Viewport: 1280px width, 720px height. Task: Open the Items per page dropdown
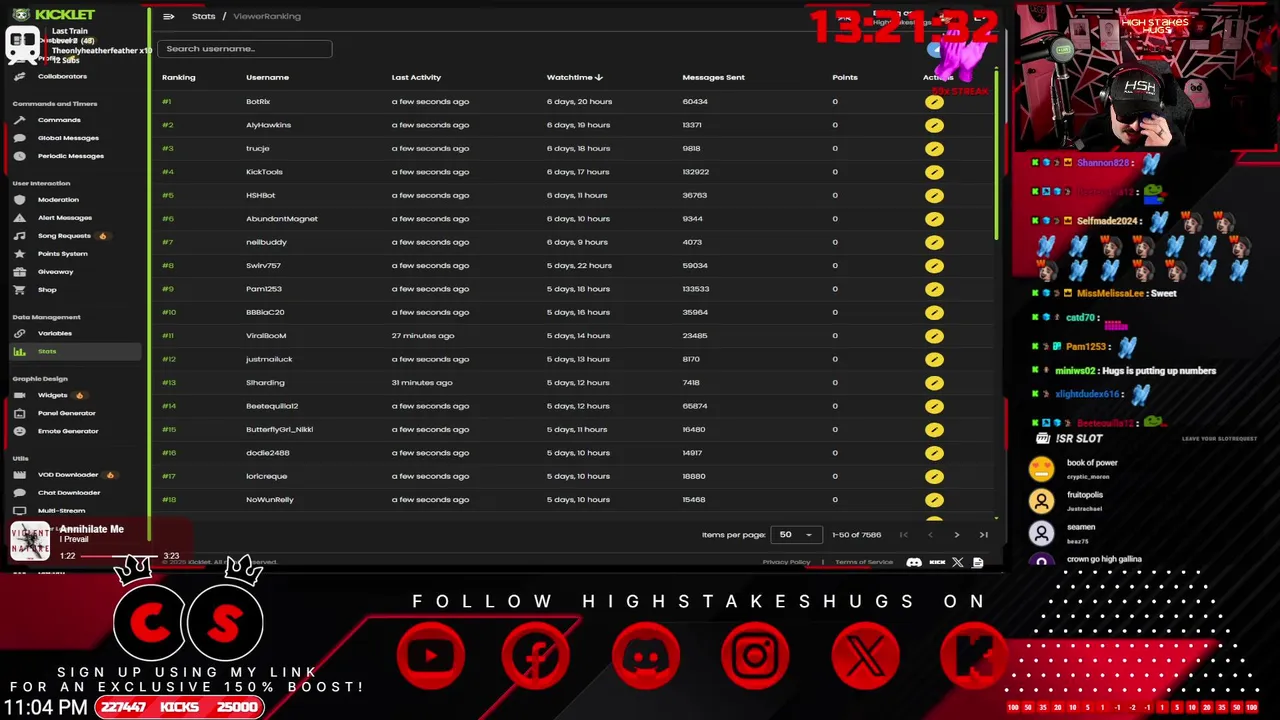[797, 535]
